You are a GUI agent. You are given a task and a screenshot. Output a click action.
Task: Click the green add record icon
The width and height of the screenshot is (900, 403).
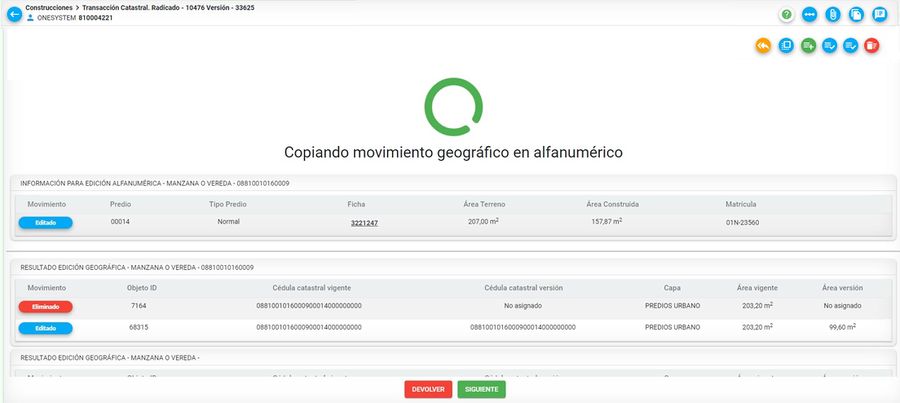808,45
